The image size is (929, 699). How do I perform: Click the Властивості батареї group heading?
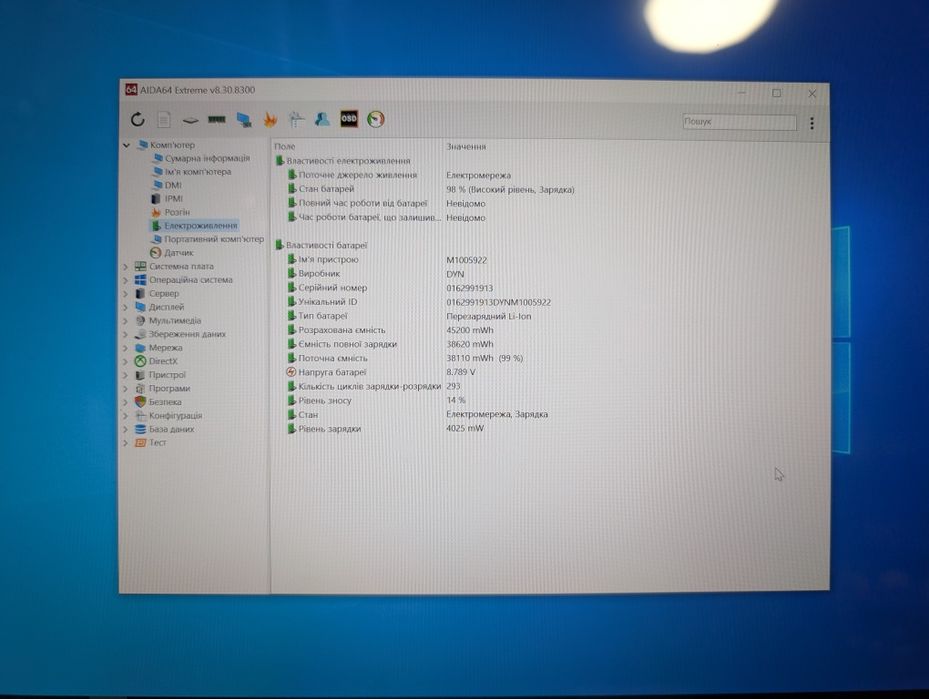click(326, 245)
